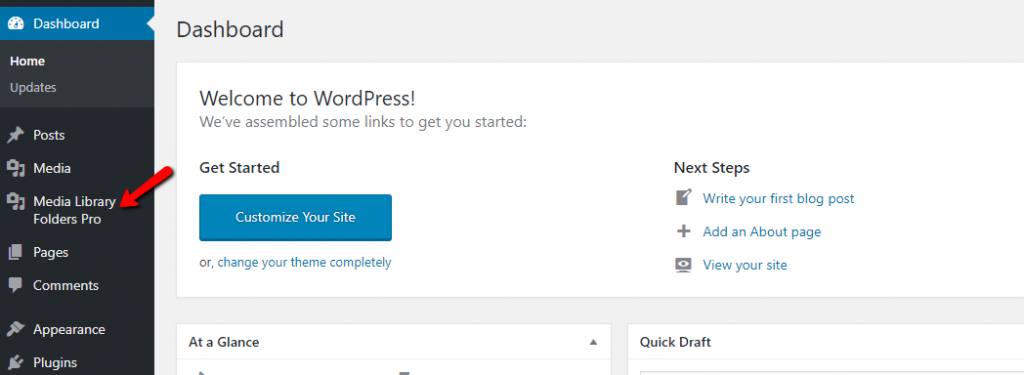Click the Customize Your Site button

(x=295, y=218)
